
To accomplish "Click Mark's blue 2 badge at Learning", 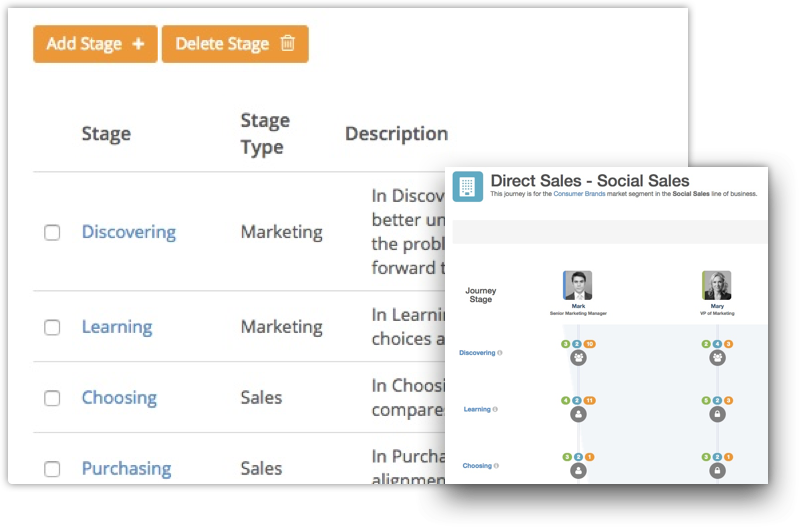I will click(577, 401).
